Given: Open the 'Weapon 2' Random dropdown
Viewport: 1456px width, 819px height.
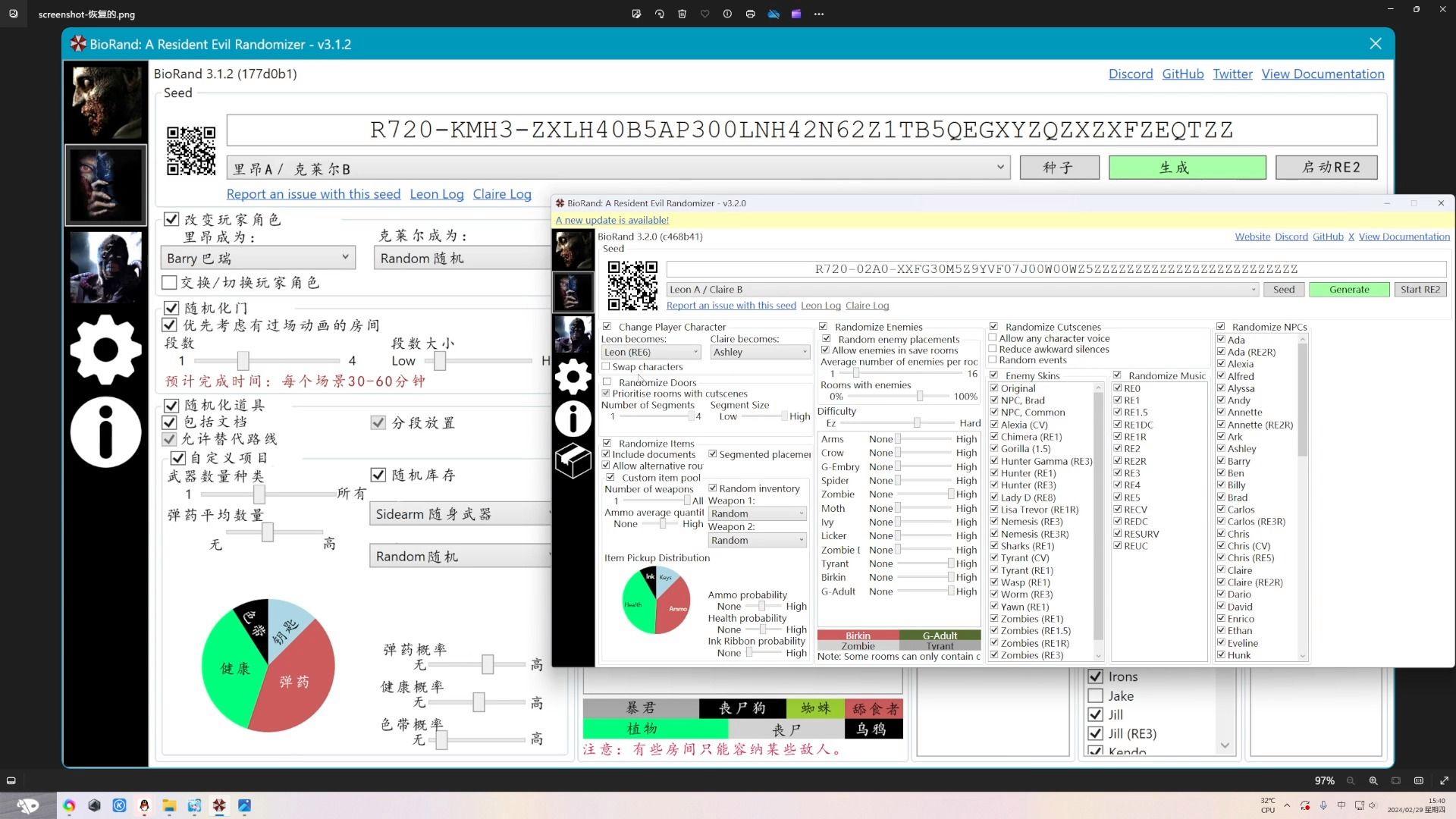Looking at the screenshot, I should point(757,540).
